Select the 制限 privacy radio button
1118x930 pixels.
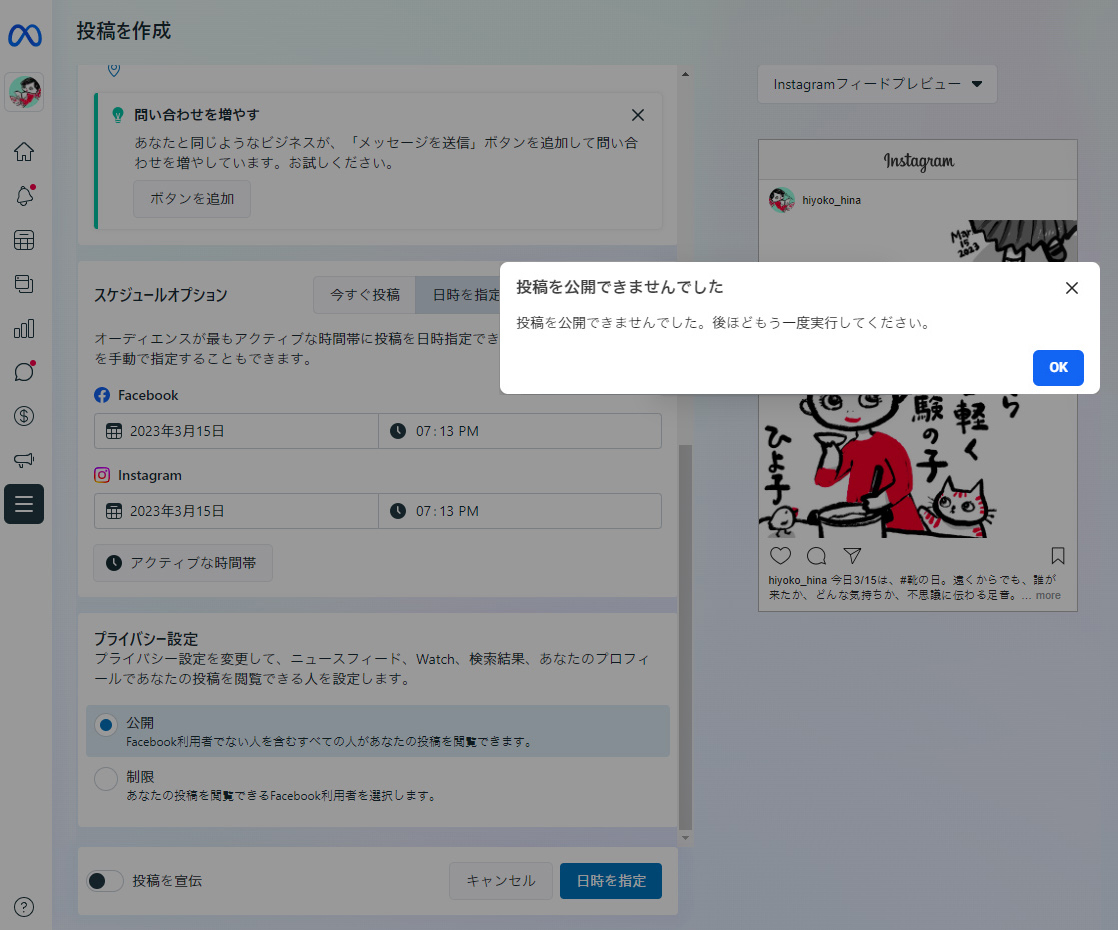tap(106, 779)
